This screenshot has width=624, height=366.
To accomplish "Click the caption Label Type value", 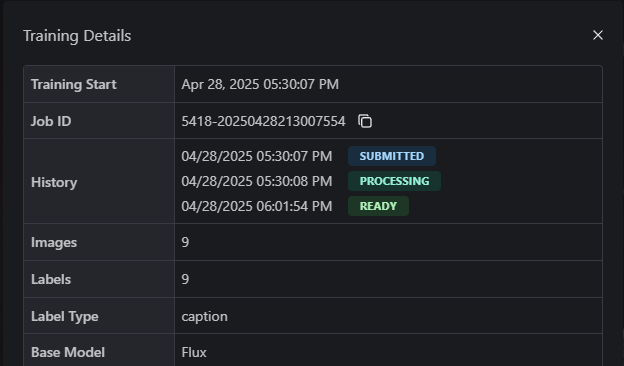I will (205, 317).
